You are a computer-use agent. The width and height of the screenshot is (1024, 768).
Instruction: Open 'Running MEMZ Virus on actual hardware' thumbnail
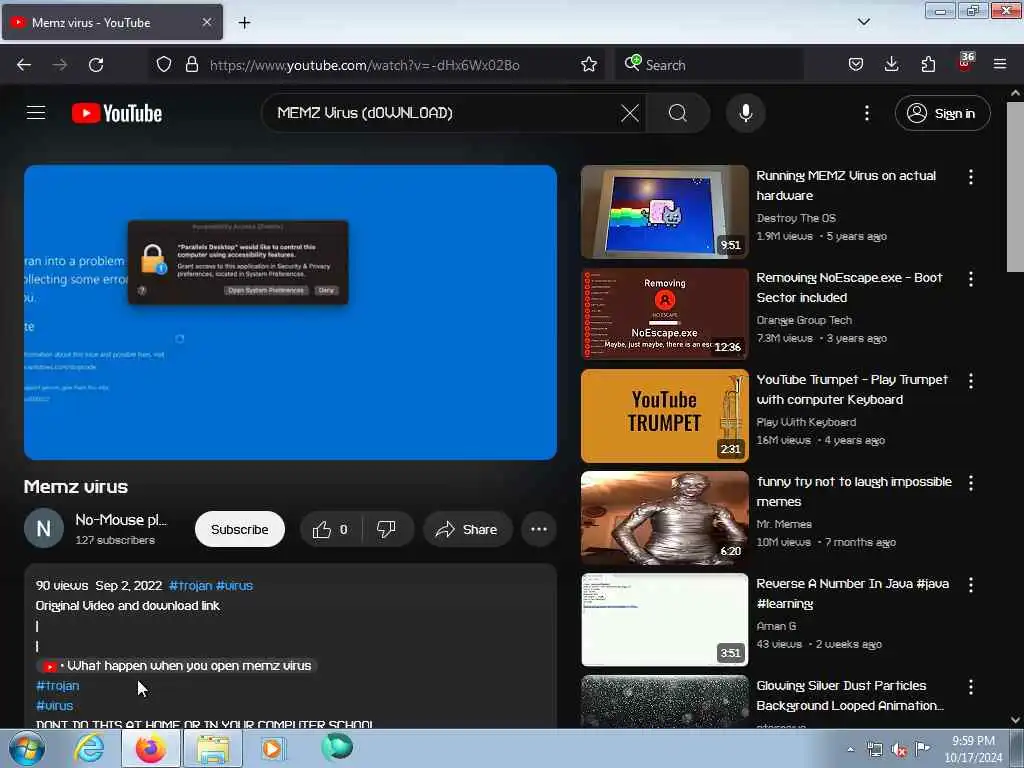point(664,212)
